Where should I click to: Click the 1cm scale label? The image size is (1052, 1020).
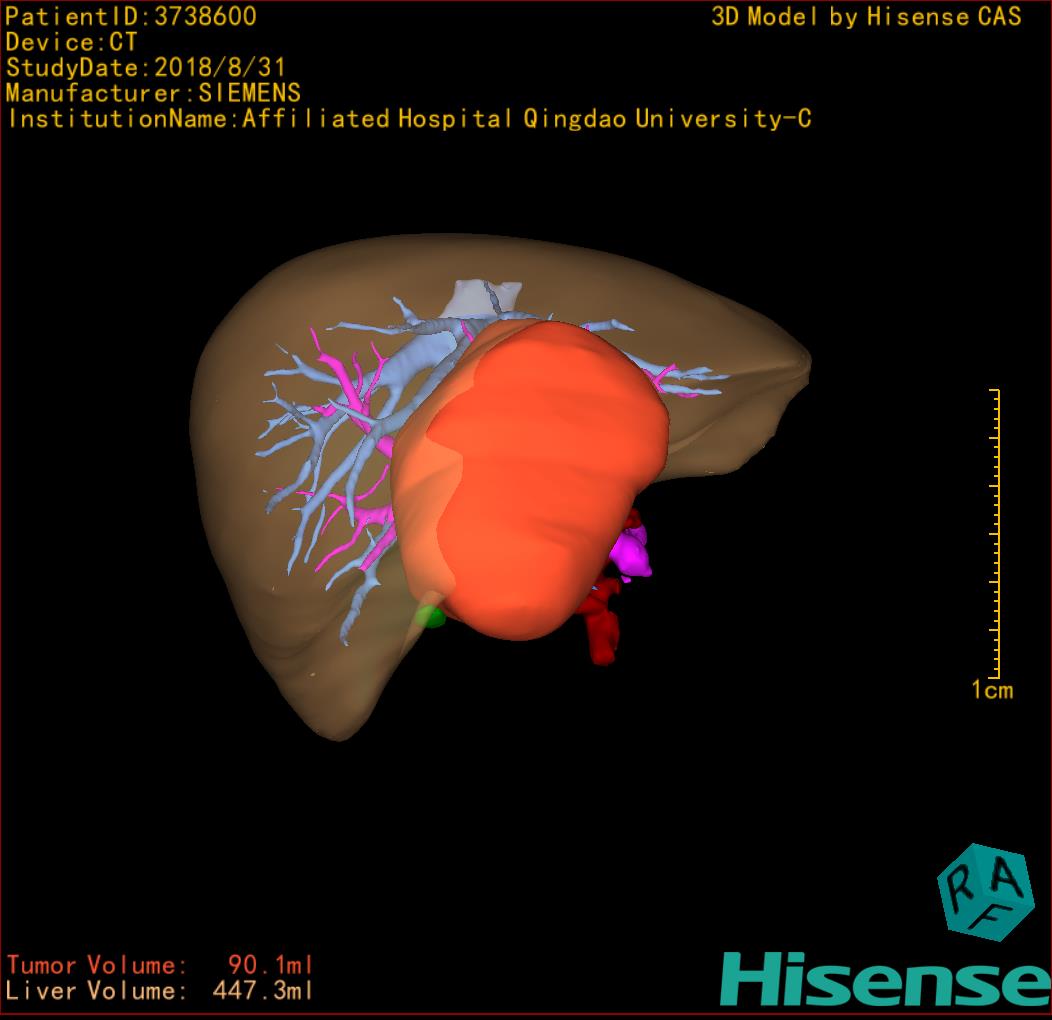[x=991, y=690]
